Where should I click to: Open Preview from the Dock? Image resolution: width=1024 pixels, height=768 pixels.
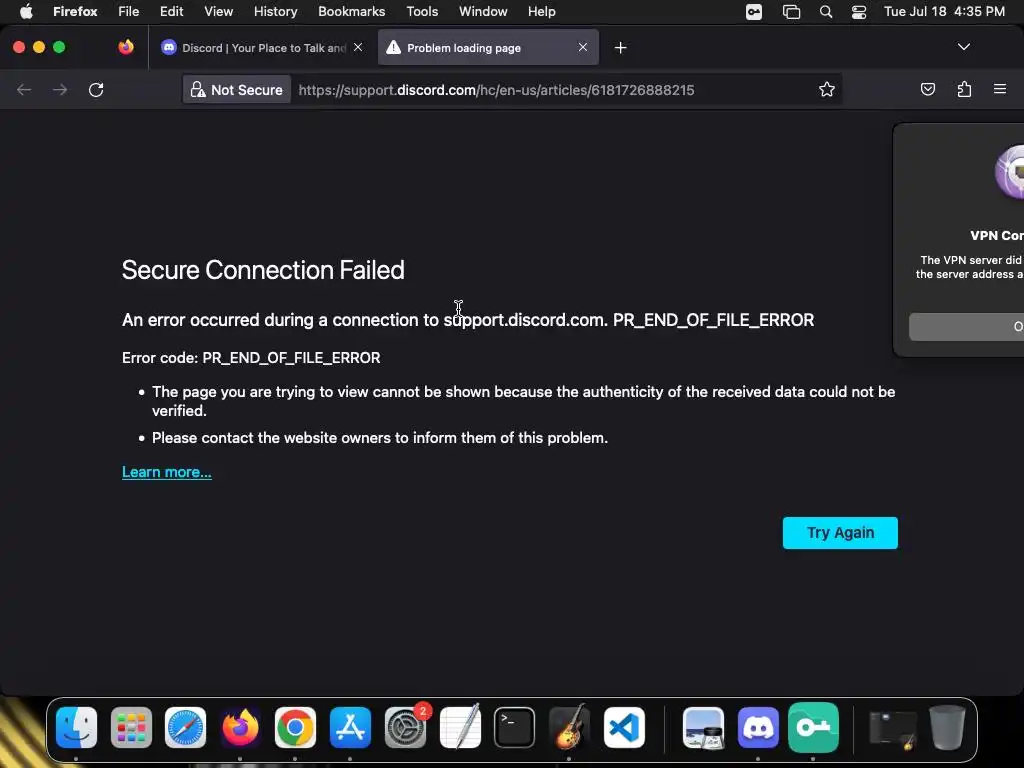tap(703, 727)
